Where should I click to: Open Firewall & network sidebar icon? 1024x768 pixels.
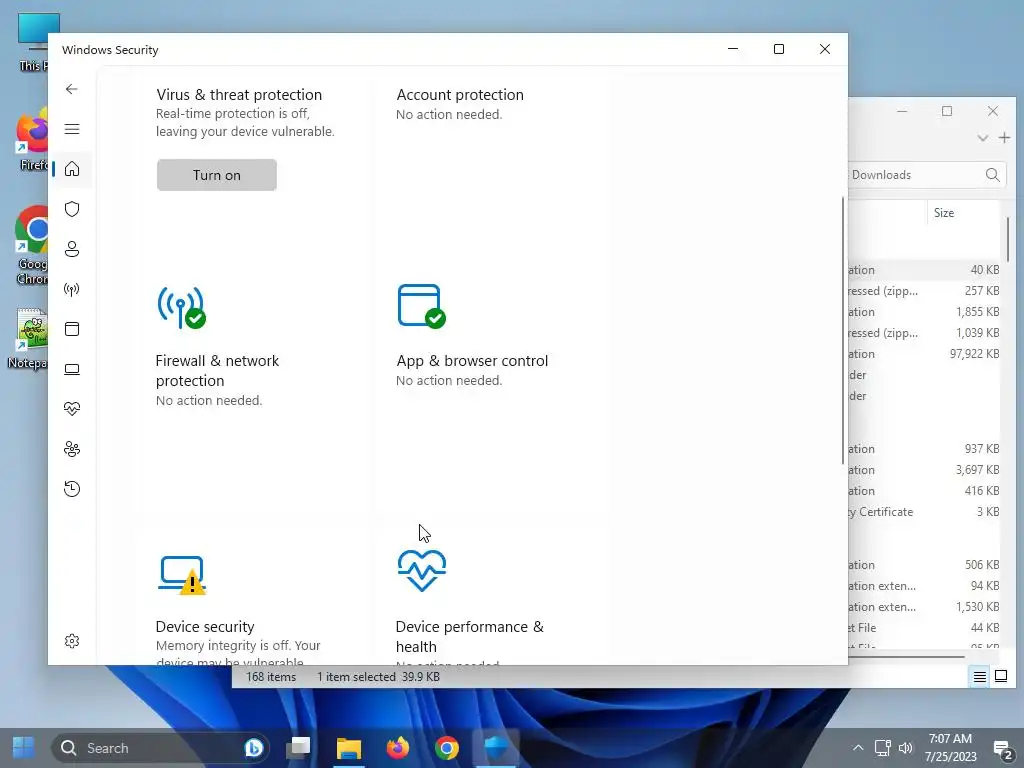[x=72, y=289]
